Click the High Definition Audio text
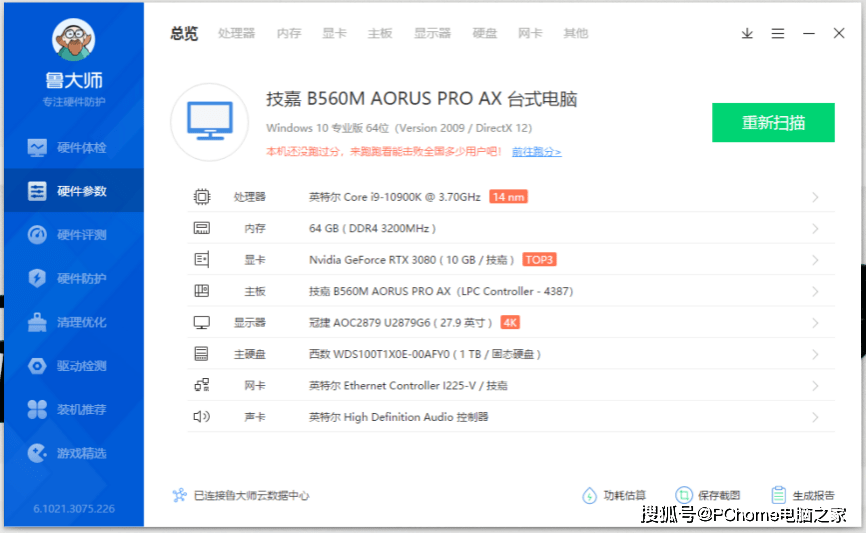This screenshot has height=533, width=866. [398, 417]
